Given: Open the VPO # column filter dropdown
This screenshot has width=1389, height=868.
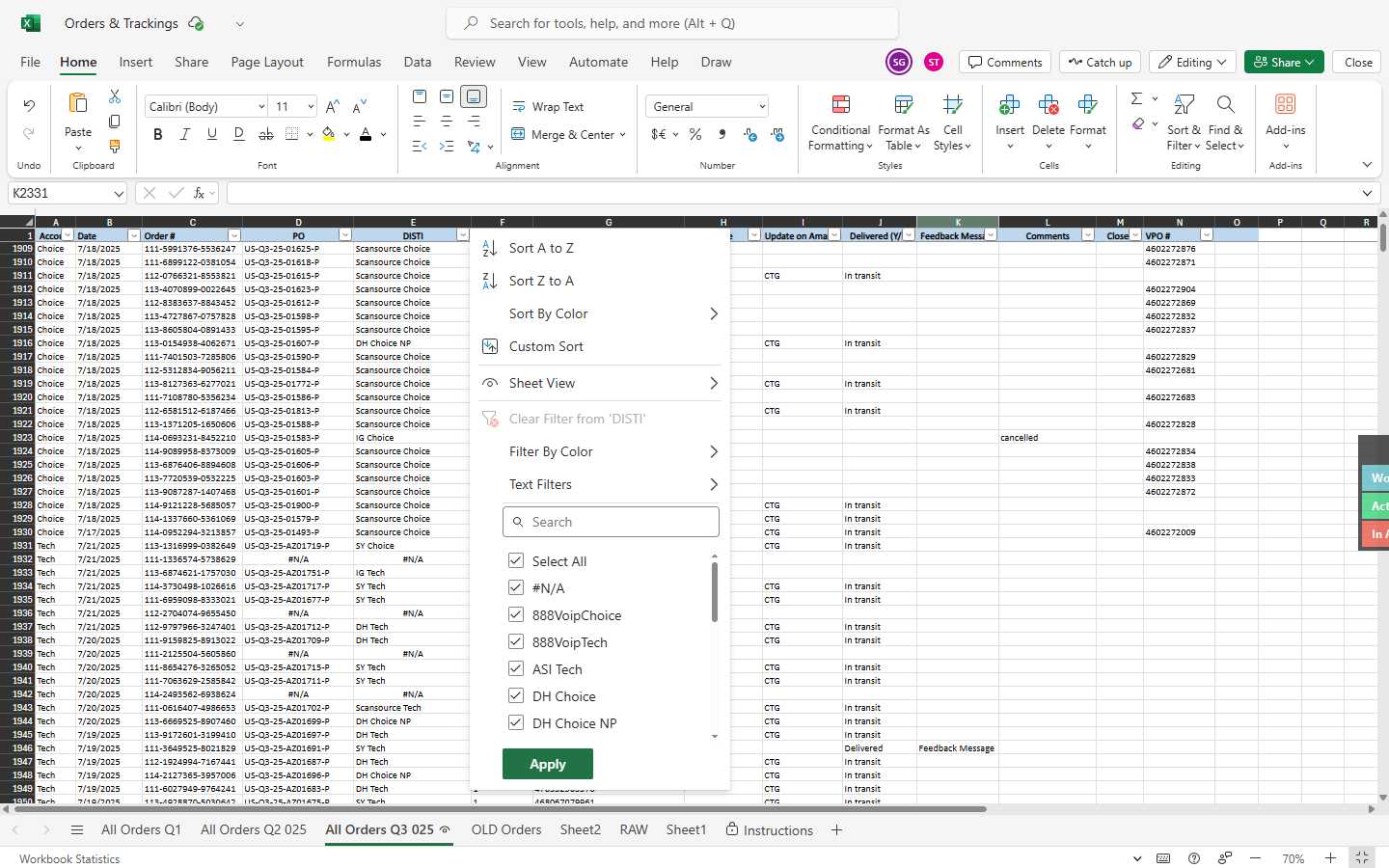Looking at the screenshot, I should [x=1207, y=235].
